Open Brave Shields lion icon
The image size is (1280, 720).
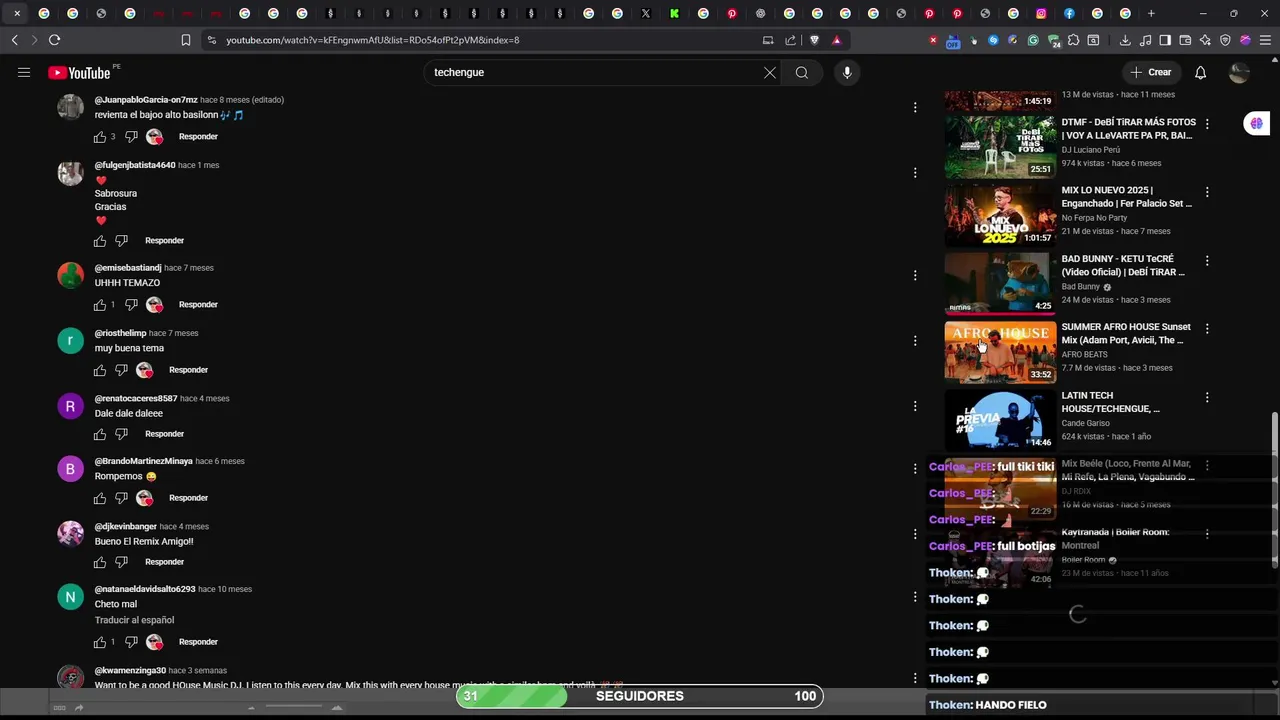814,40
